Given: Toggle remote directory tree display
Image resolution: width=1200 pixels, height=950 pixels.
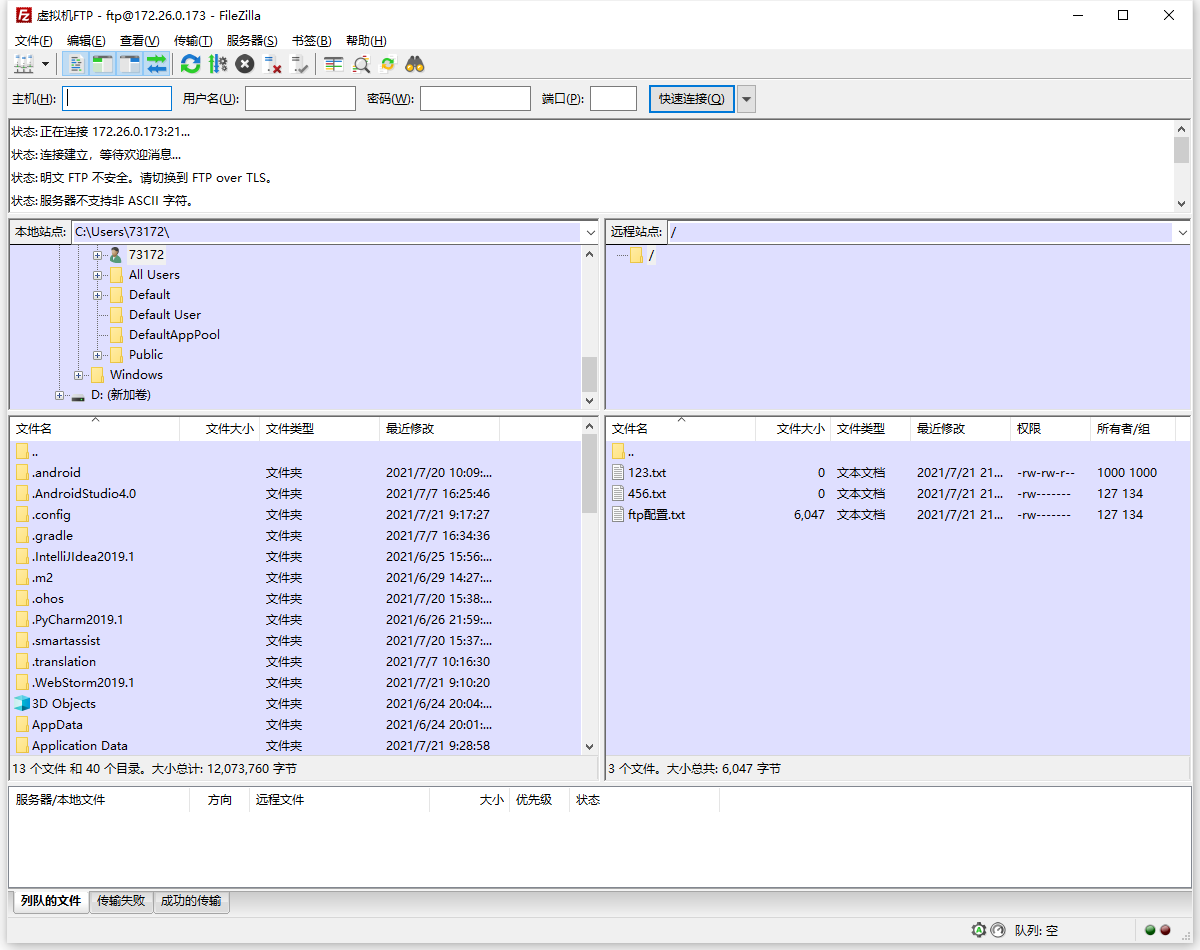Looking at the screenshot, I should (x=129, y=64).
